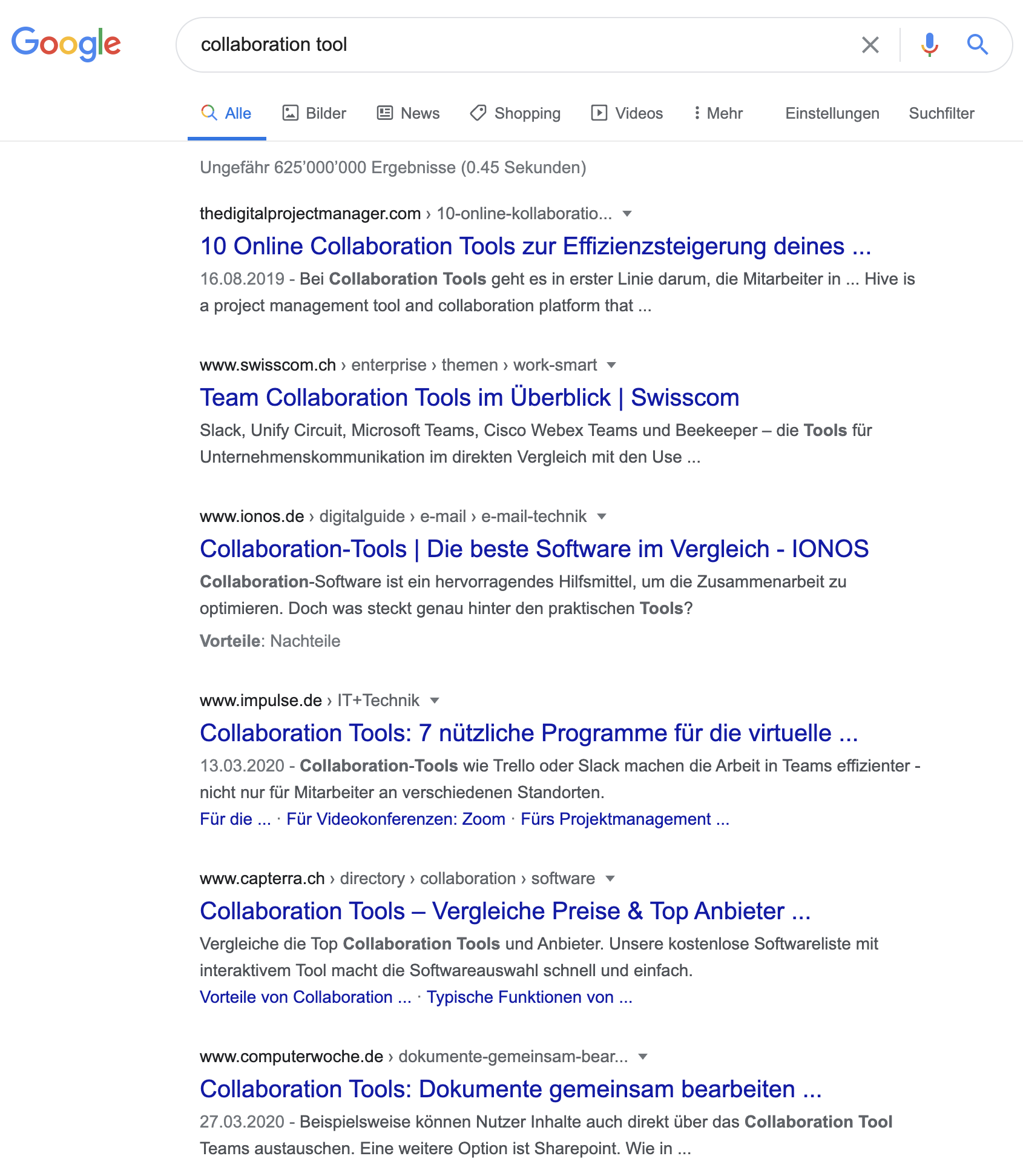Open 'Collaboration Tools: 7 nützliche Programme' result
Screen dimensions: 1023x1176
[529, 733]
